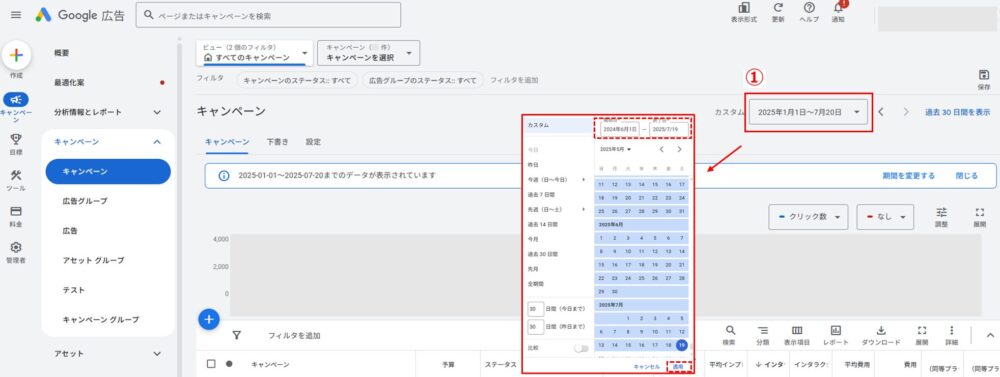Image resolution: width=1000 pixels, height=377 pixels.
Task: Switch to the 設定 tab
Action: (313, 142)
